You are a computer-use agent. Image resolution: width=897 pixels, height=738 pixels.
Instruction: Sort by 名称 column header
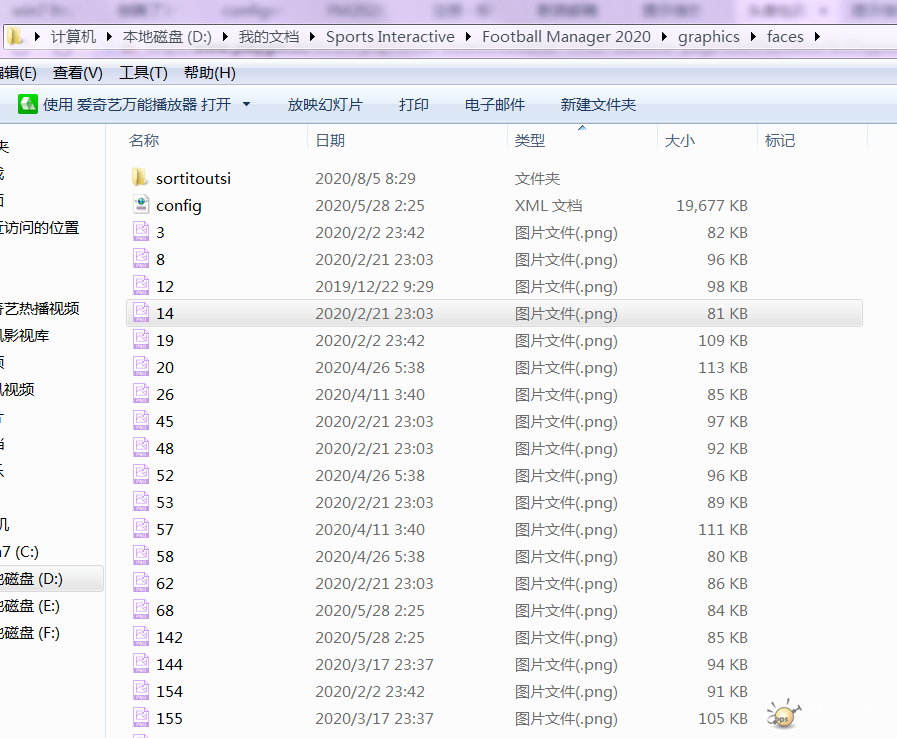pyautogui.click(x=144, y=140)
